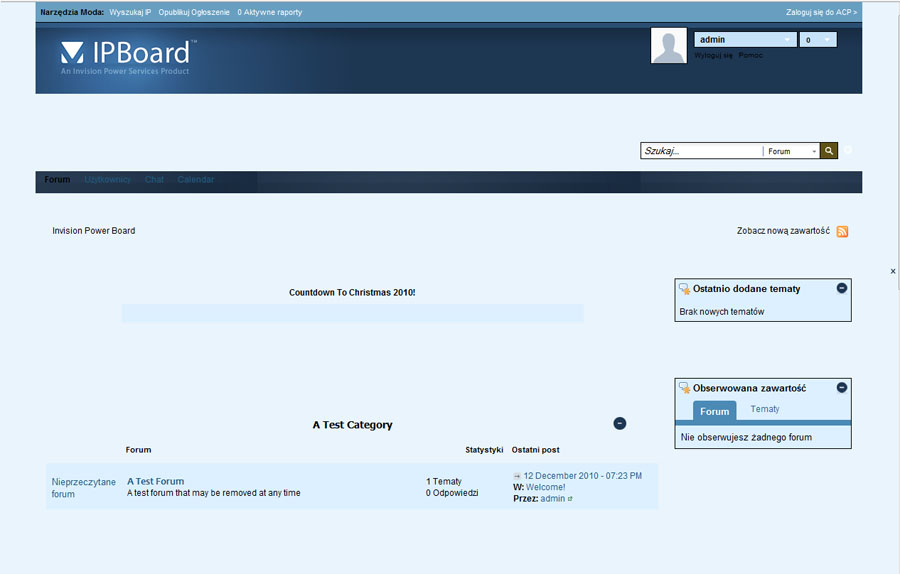Click into the Szukaj search field

[700, 151]
